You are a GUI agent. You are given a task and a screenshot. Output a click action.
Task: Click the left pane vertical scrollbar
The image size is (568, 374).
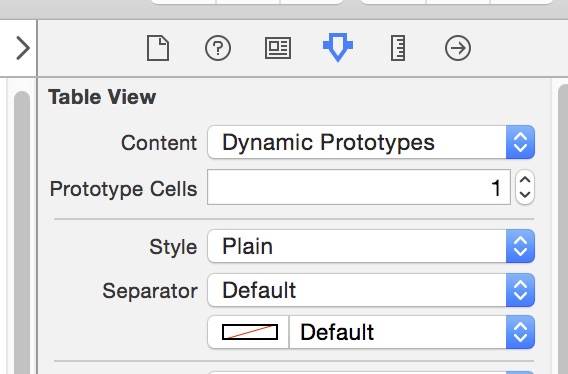coord(22,232)
